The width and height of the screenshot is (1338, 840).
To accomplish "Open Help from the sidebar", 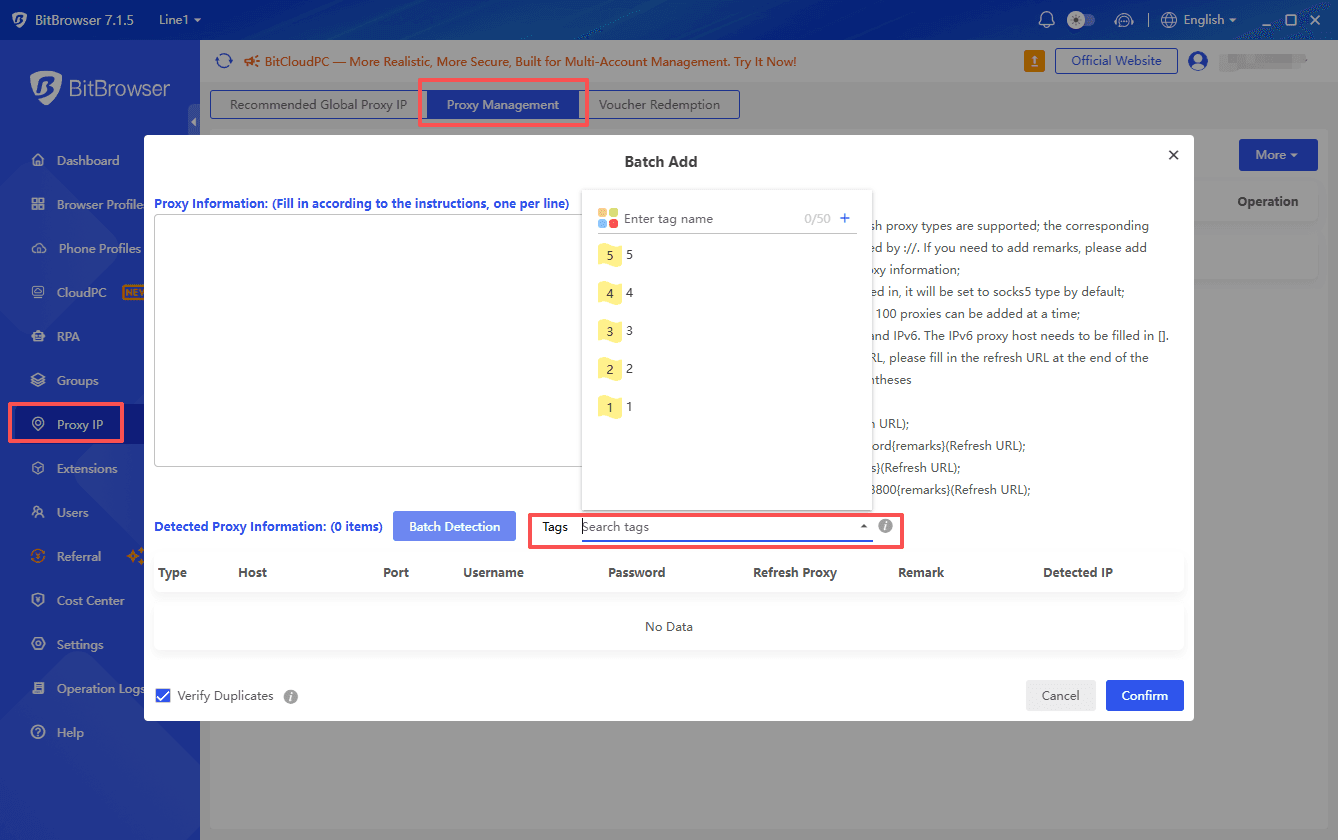I will point(57,732).
